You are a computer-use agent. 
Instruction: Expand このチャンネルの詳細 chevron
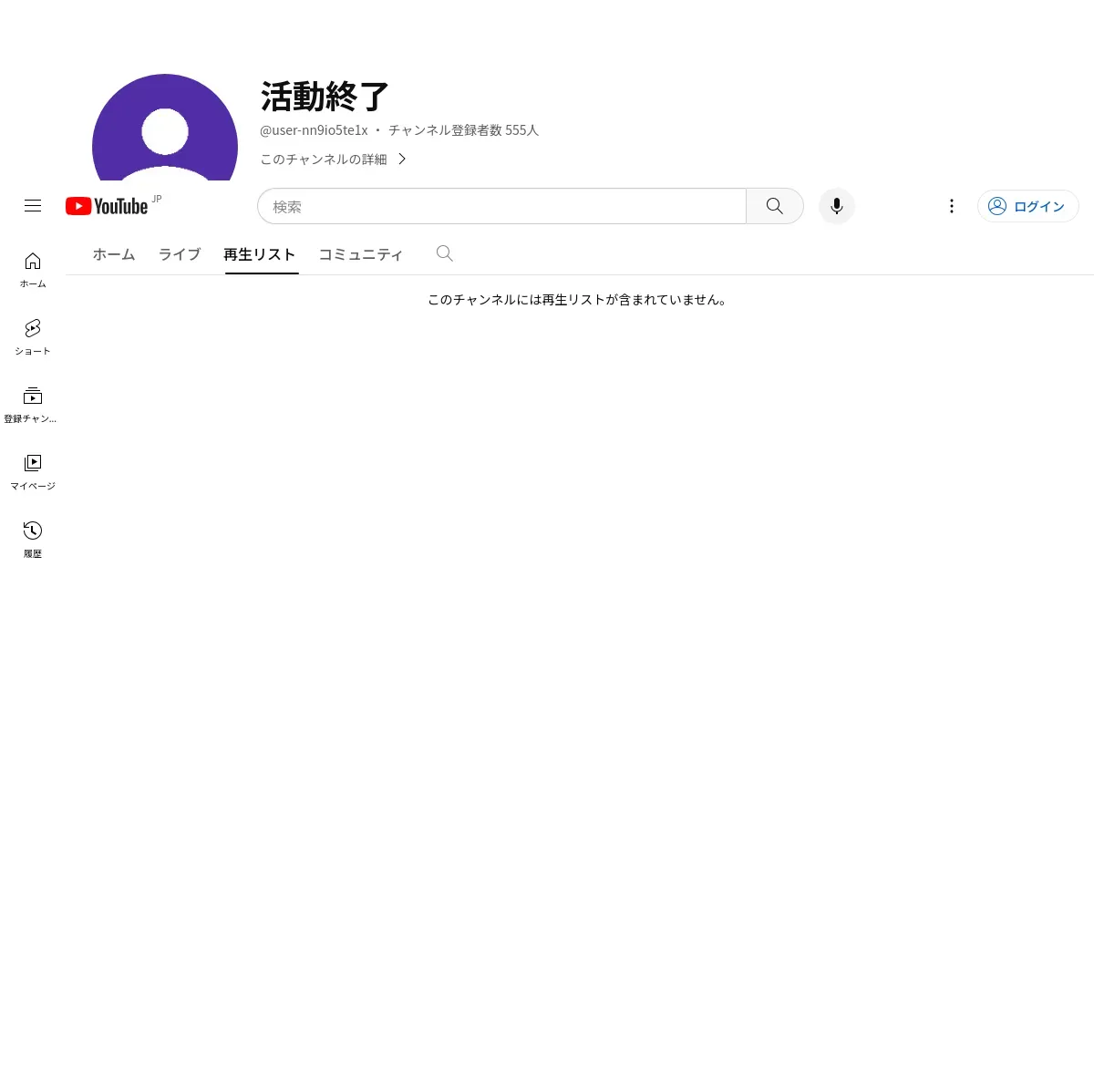pos(402,159)
